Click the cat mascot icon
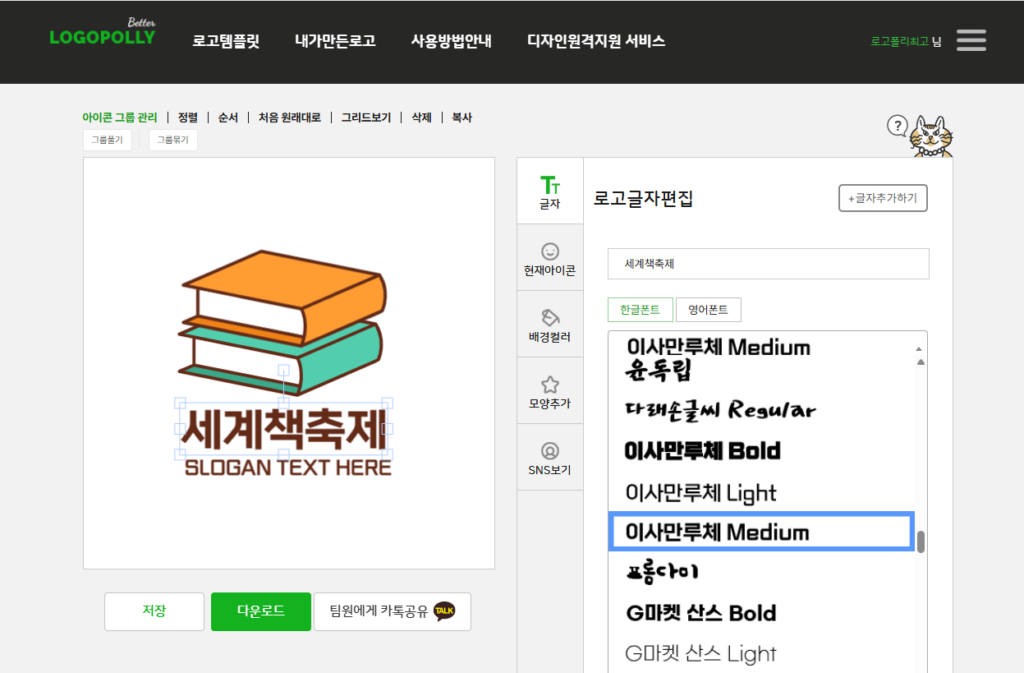This screenshot has width=1024, height=673. pos(932,136)
